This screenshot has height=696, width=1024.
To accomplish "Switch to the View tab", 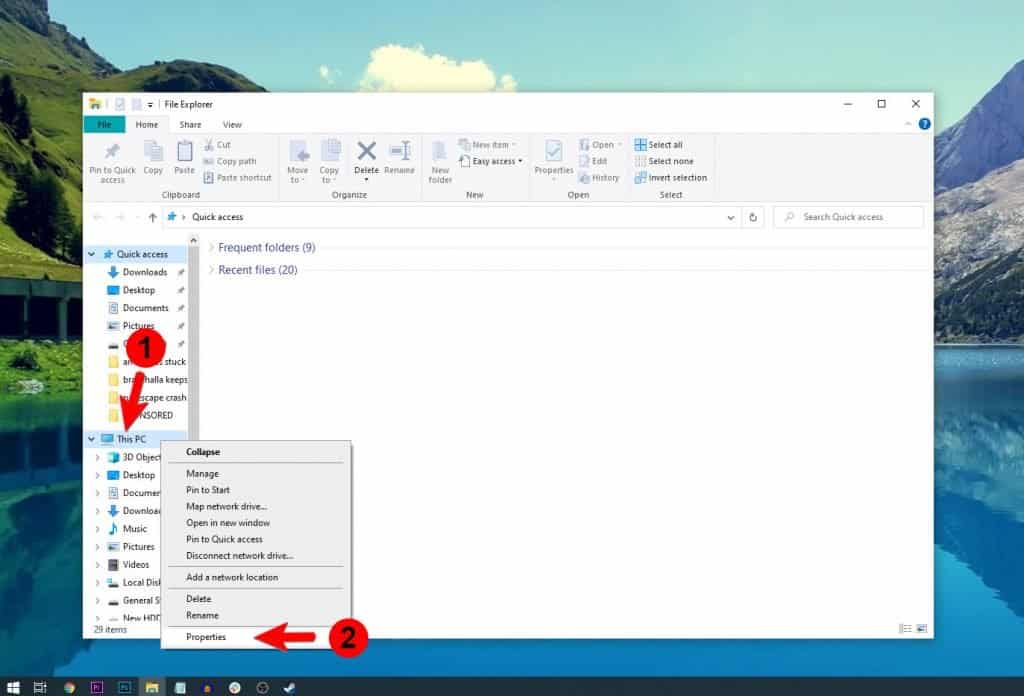I will 232,125.
